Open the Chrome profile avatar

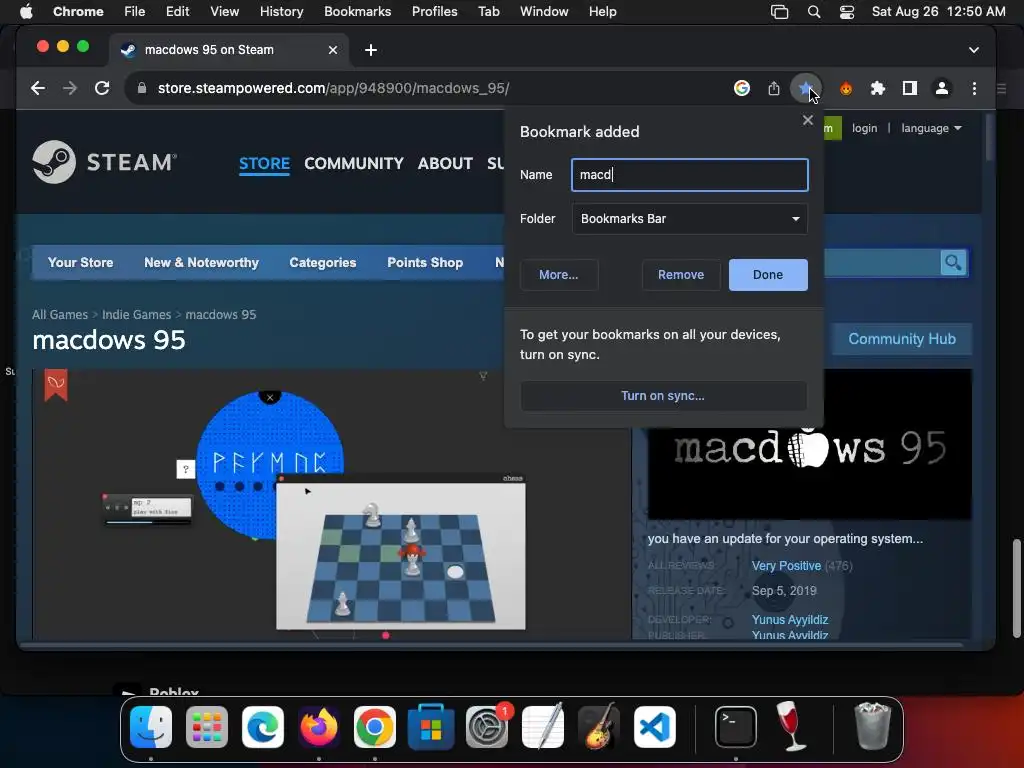pyautogui.click(x=942, y=88)
